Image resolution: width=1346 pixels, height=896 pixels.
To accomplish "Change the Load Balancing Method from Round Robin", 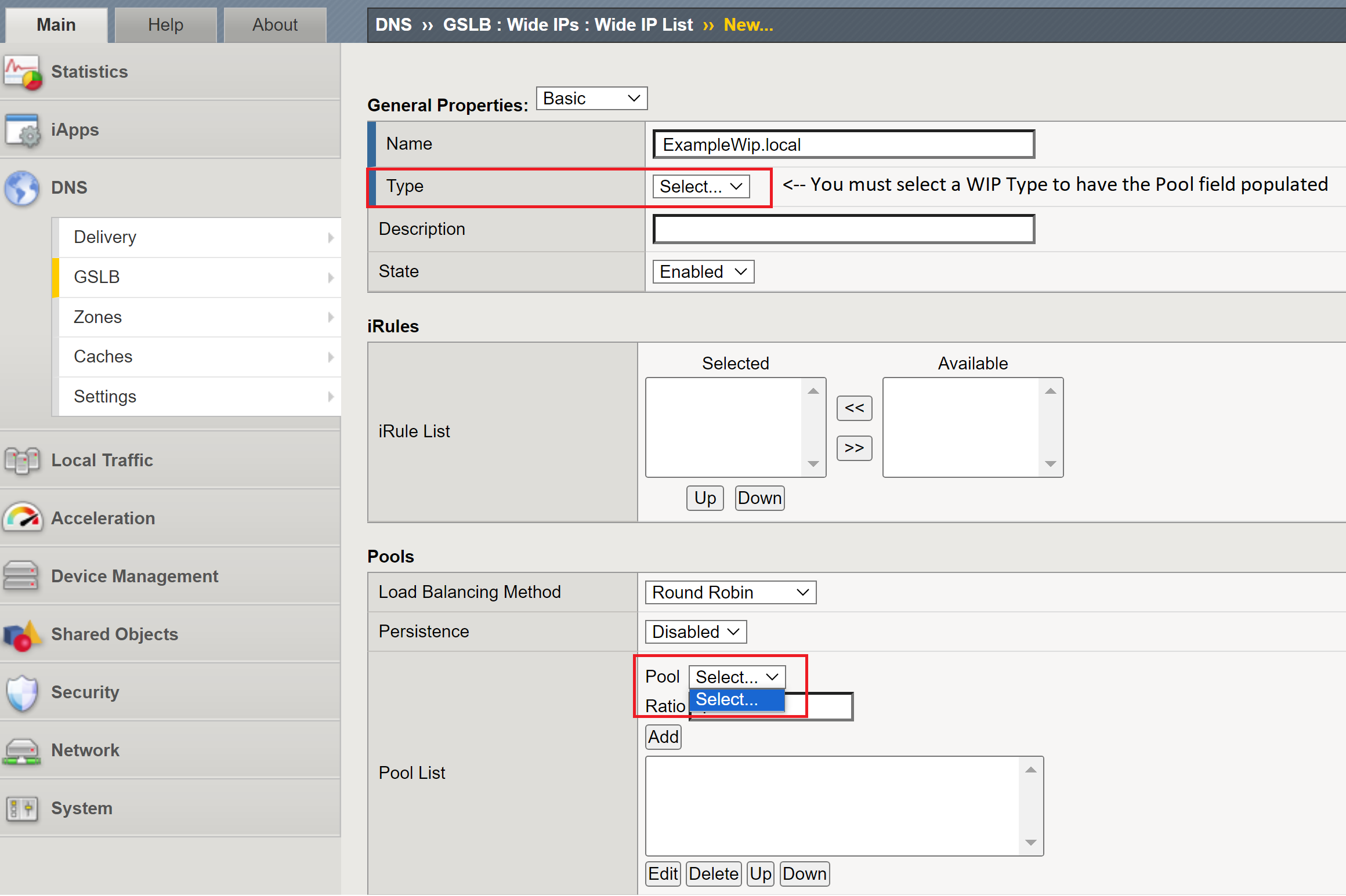I will 730,592.
